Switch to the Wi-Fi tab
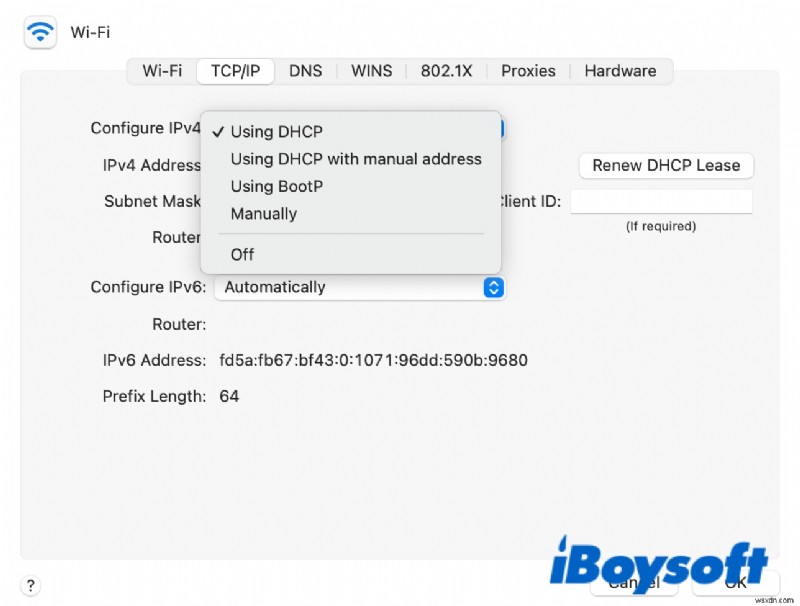 (x=162, y=71)
